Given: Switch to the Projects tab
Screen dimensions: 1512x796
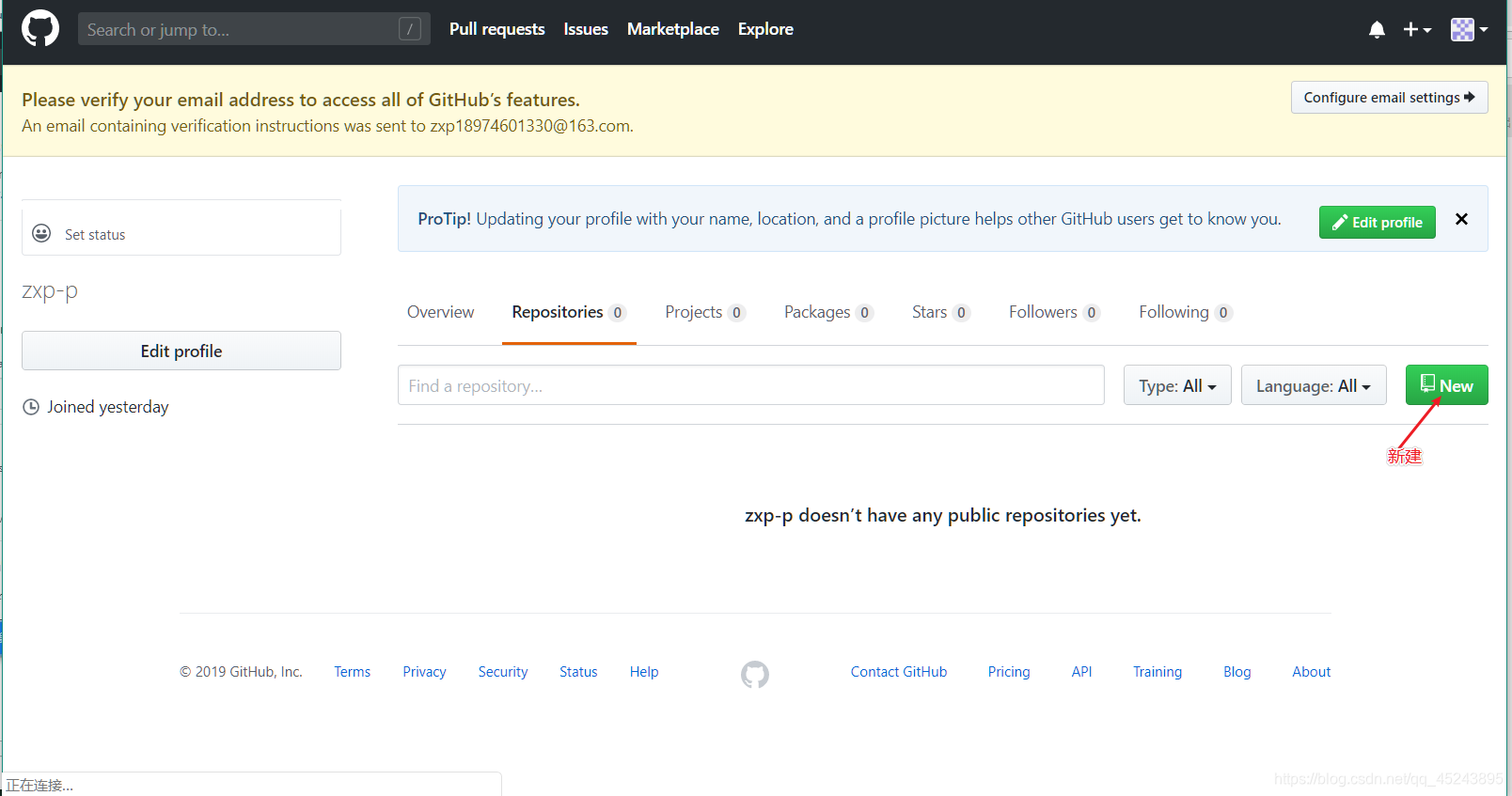Looking at the screenshot, I should 705,312.
